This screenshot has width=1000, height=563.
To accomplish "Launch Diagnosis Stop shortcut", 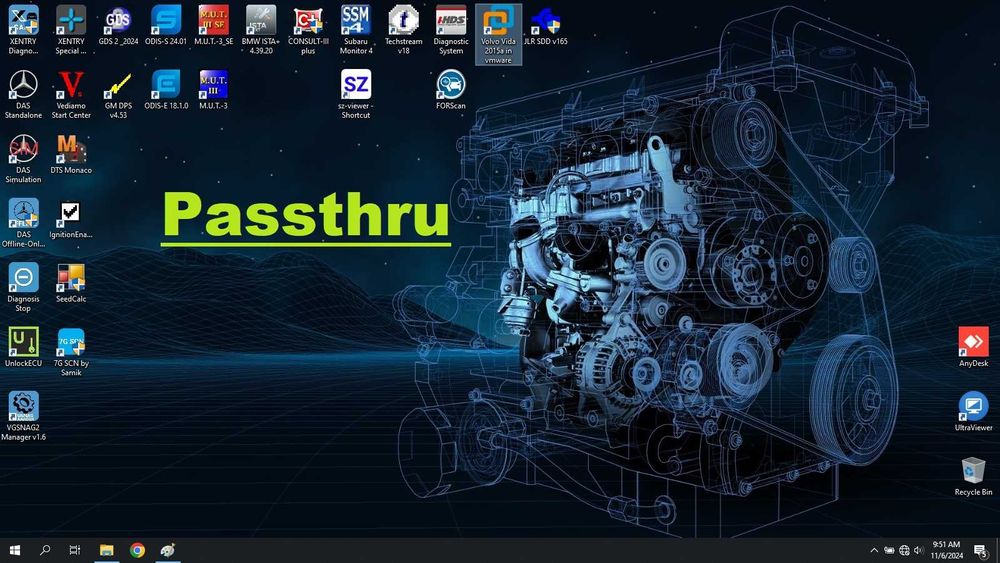I will pyautogui.click(x=23, y=287).
